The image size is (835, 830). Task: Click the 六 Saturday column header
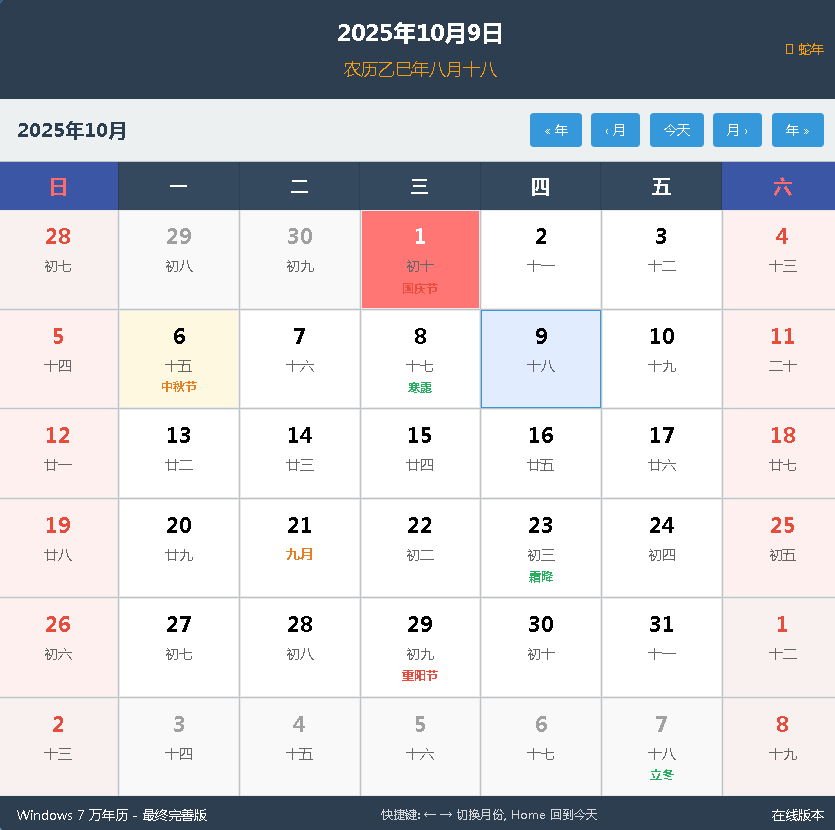tap(782, 187)
